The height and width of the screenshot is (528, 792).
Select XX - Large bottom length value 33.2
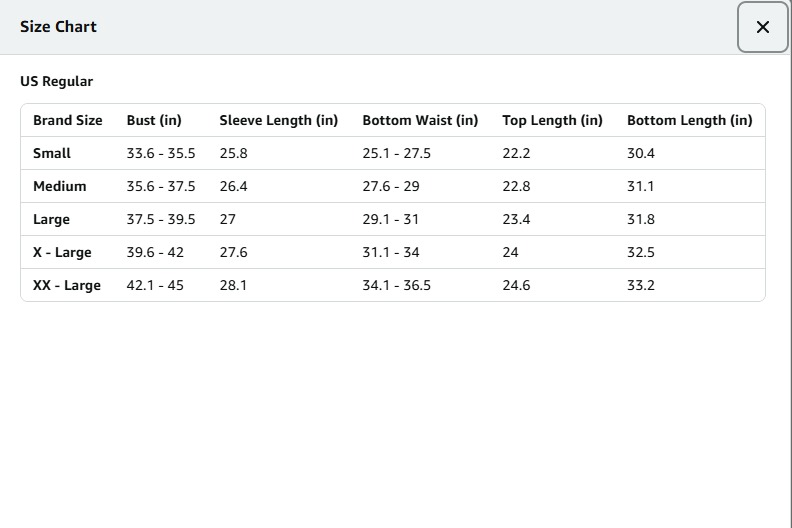pos(641,285)
